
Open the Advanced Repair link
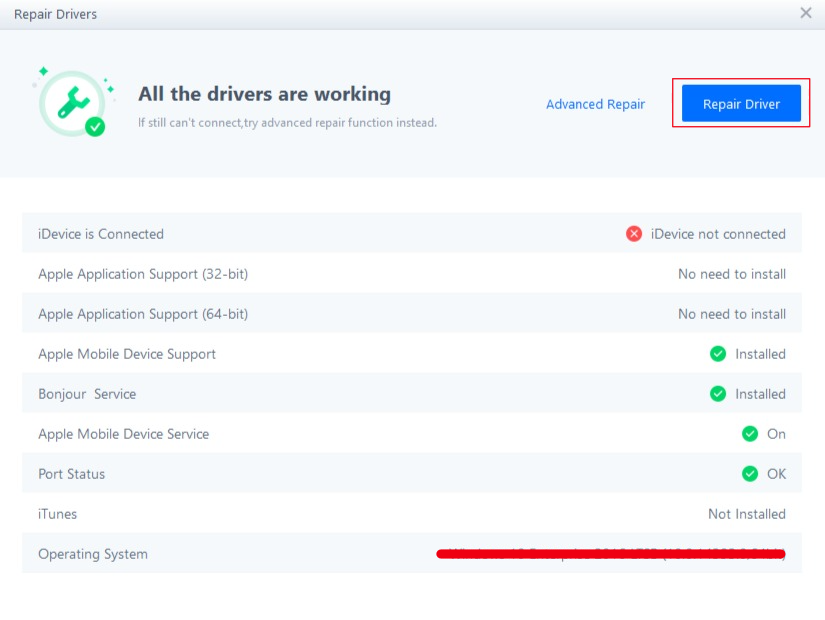tap(595, 104)
